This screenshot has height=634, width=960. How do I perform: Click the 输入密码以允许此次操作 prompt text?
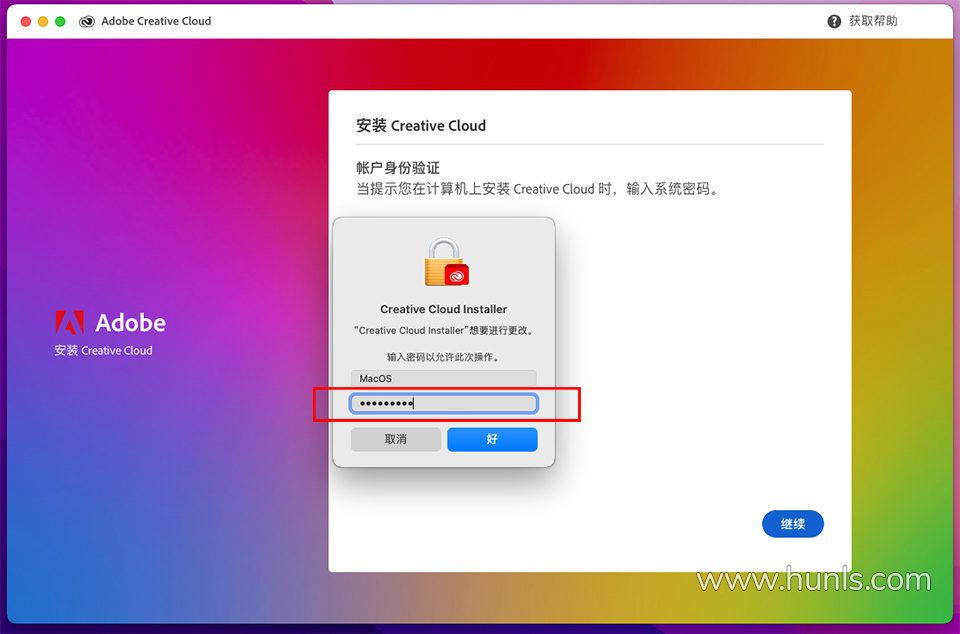pos(443,357)
